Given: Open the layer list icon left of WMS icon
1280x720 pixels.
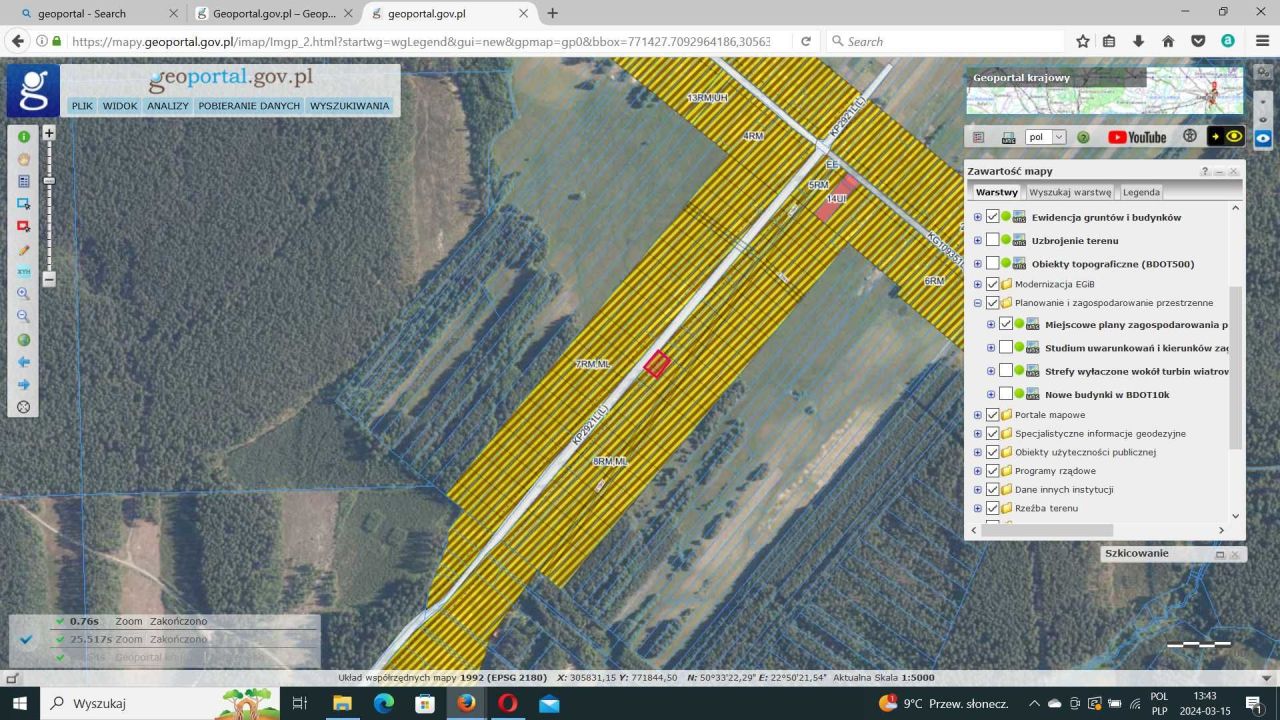Looking at the screenshot, I should pyautogui.click(x=979, y=137).
